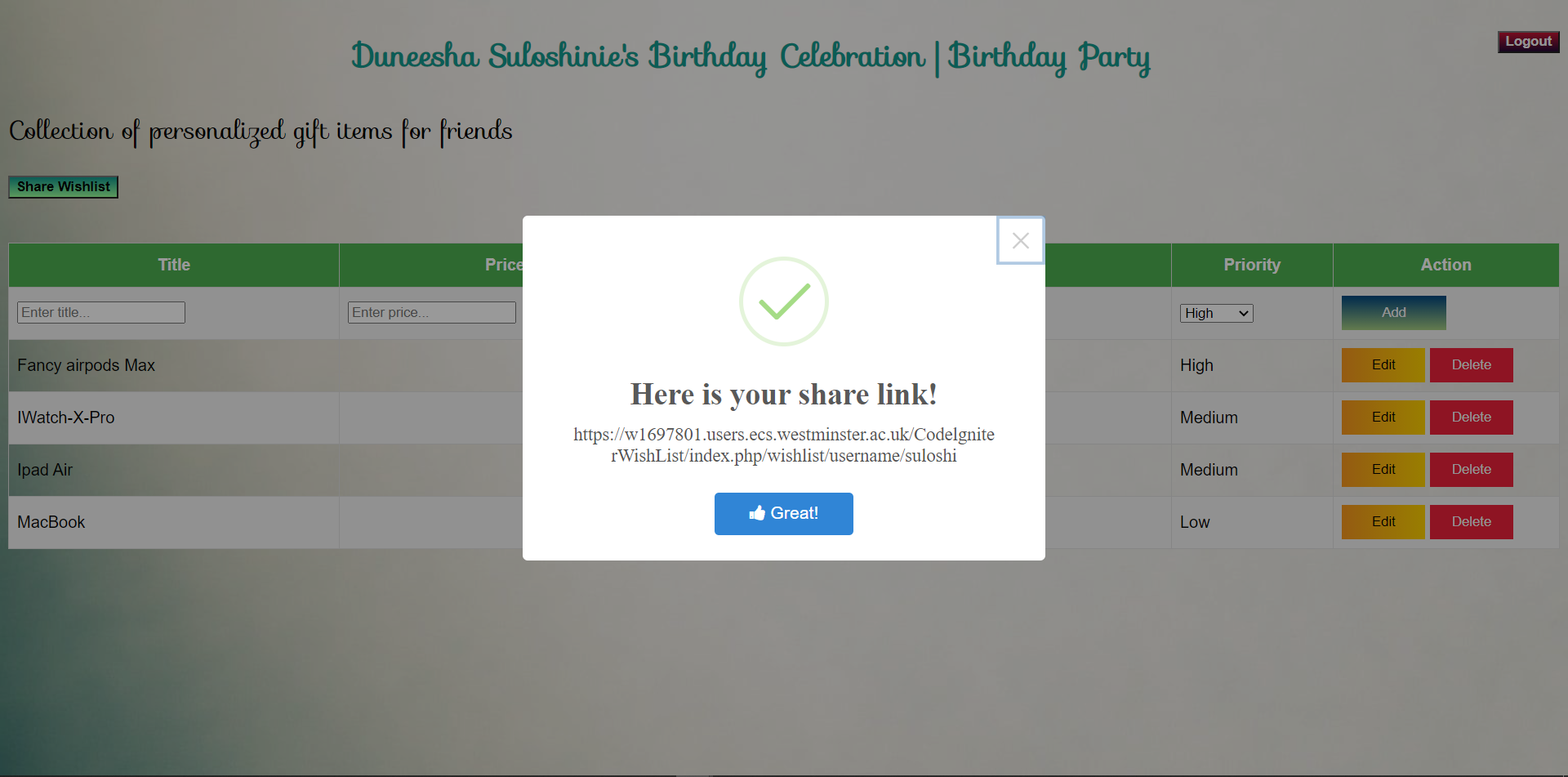This screenshot has width=1568, height=777.
Task: Open the High priority dropdown
Action: click(1215, 313)
